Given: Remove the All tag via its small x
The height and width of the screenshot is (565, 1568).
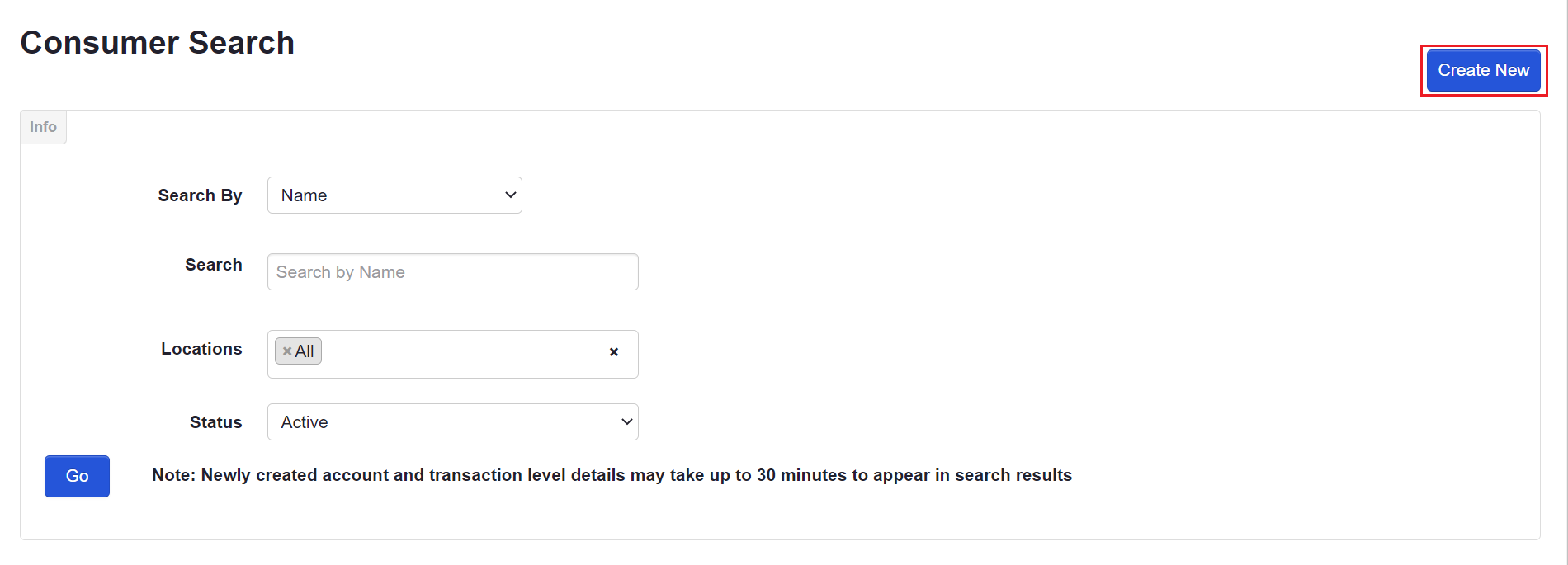Looking at the screenshot, I should (287, 351).
